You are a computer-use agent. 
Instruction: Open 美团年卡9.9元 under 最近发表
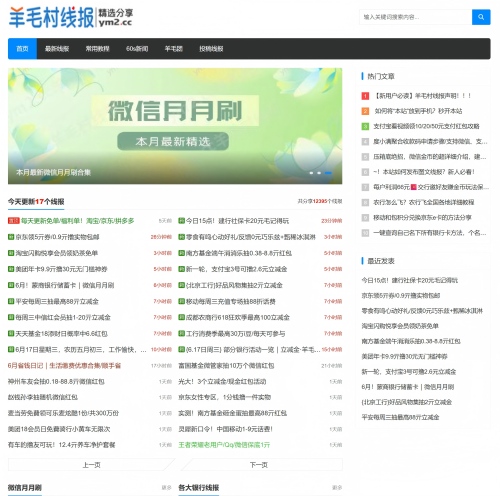click(405, 357)
